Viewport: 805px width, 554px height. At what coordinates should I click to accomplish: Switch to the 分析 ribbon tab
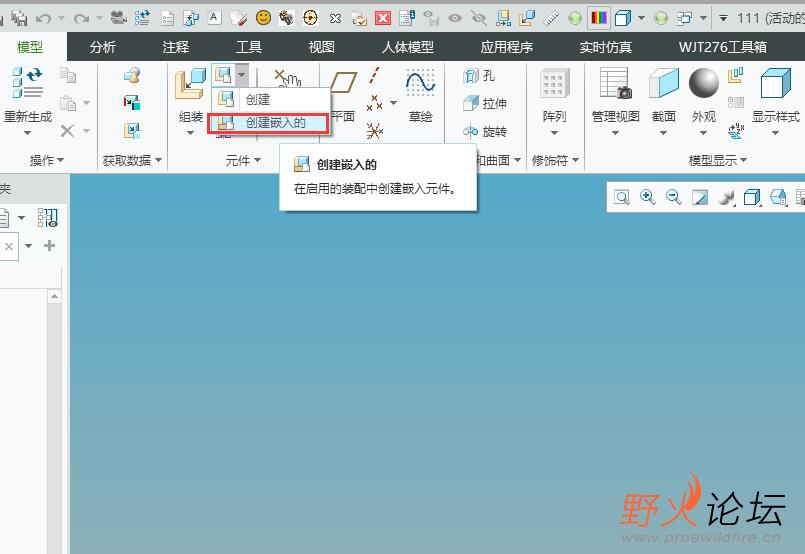tap(103, 47)
